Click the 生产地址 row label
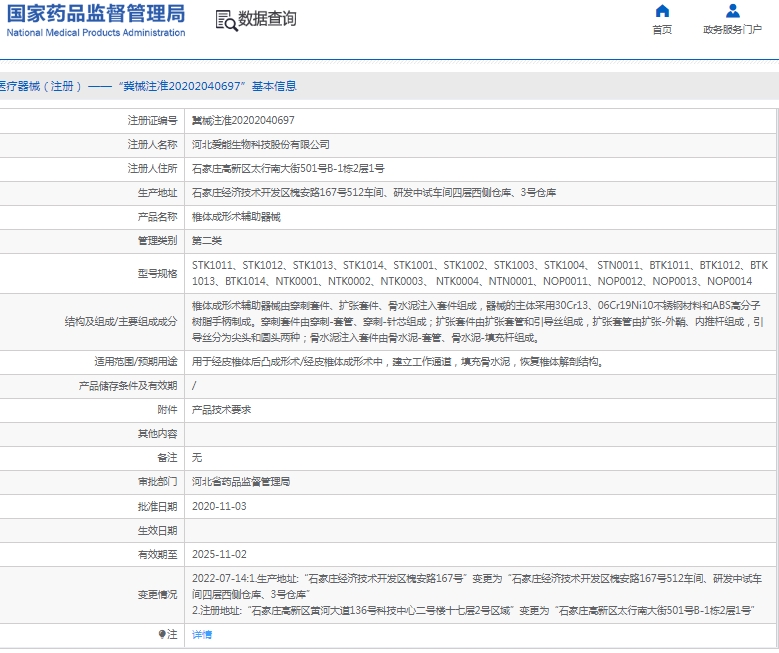 pos(157,193)
